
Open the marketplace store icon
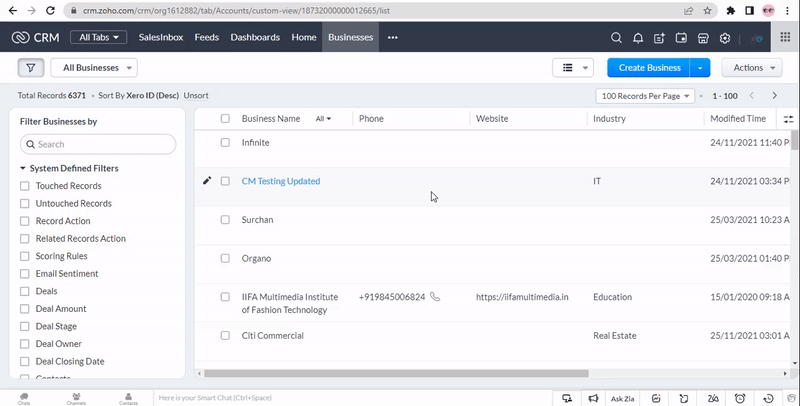click(x=703, y=38)
